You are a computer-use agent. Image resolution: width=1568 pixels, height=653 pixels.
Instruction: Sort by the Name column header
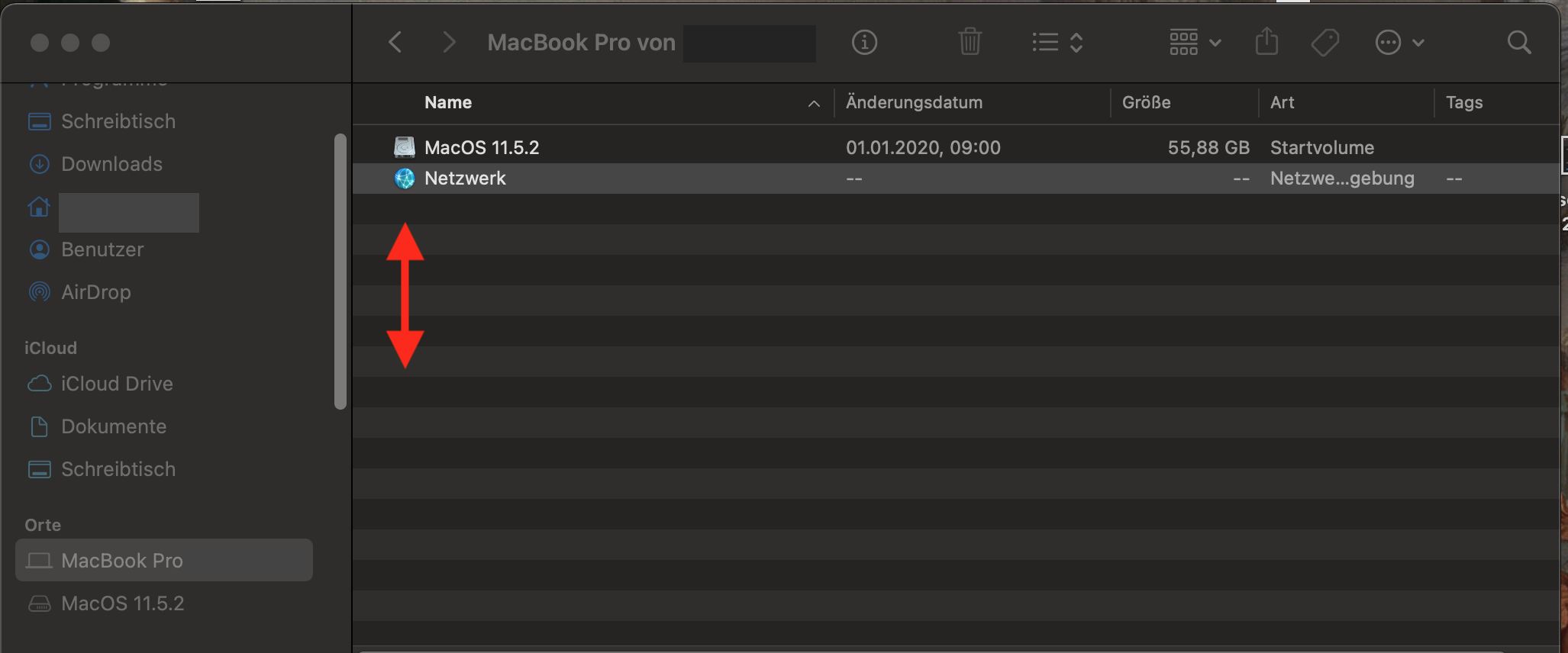(x=448, y=103)
